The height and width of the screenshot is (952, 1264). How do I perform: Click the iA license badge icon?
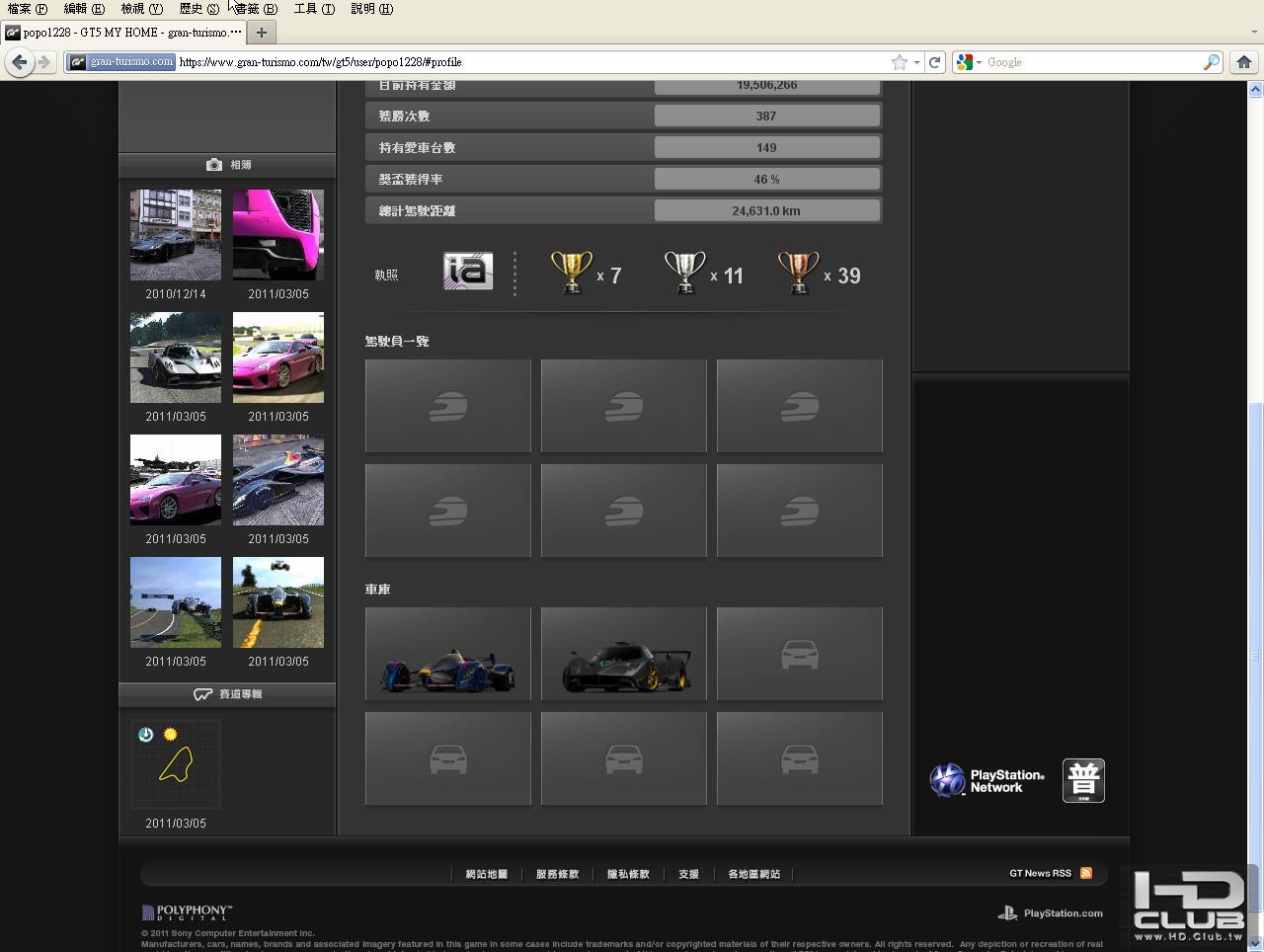(x=468, y=272)
